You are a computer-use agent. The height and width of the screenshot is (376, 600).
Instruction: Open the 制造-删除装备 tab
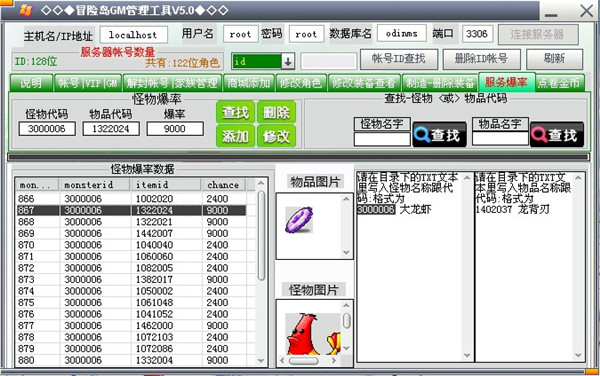coord(440,83)
